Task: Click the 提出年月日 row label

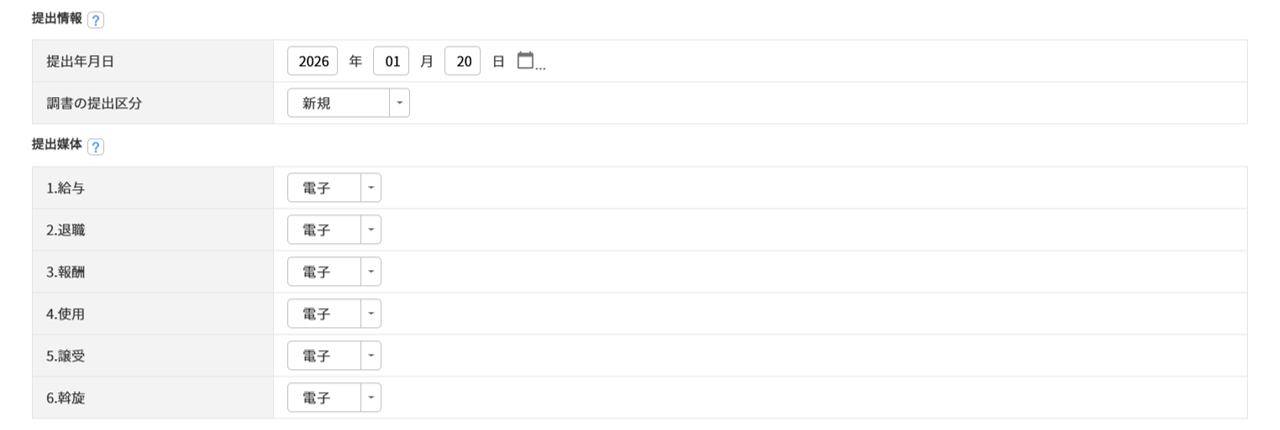Action: [80, 61]
